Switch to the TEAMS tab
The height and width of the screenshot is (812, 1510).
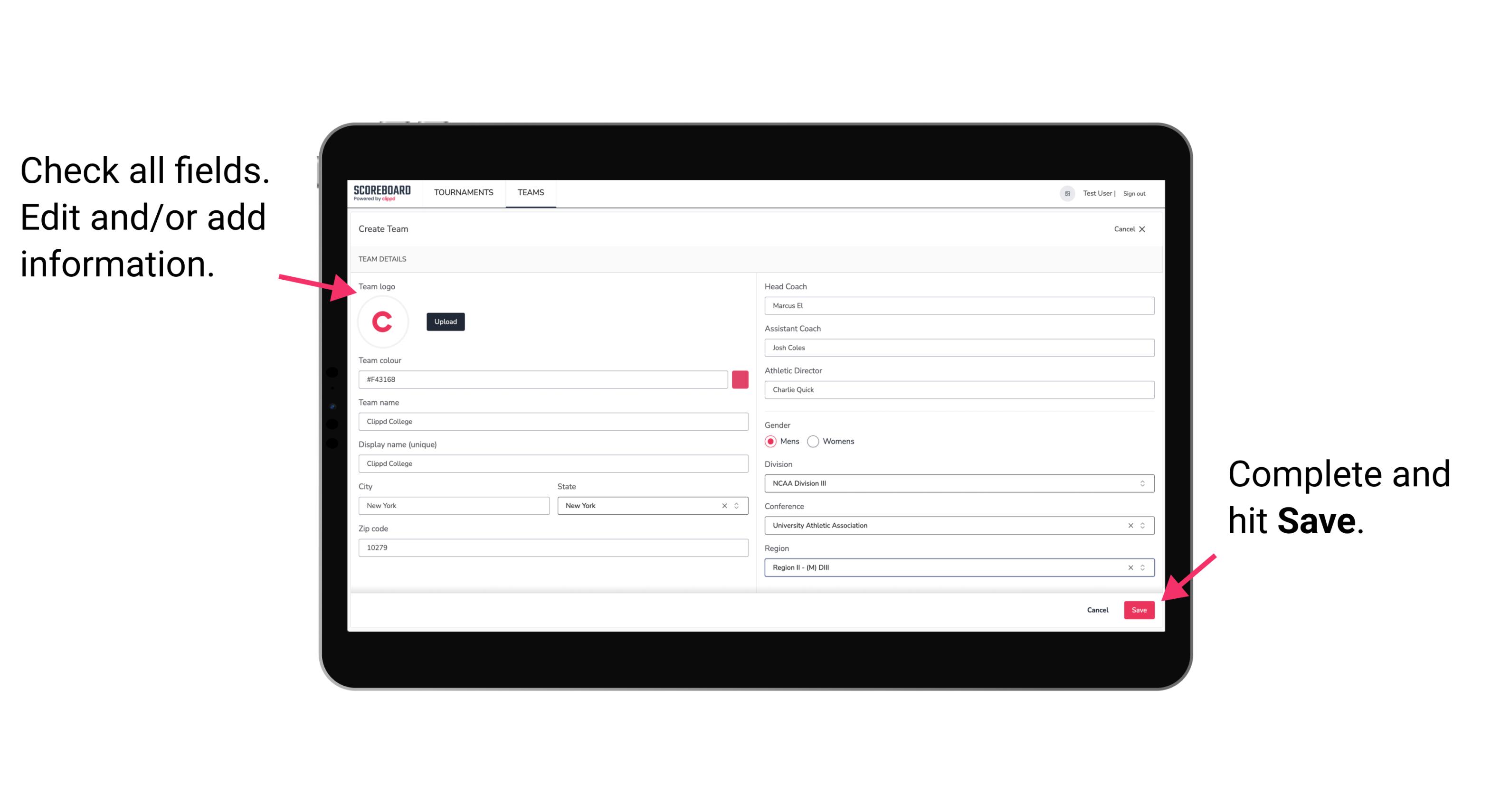click(531, 193)
